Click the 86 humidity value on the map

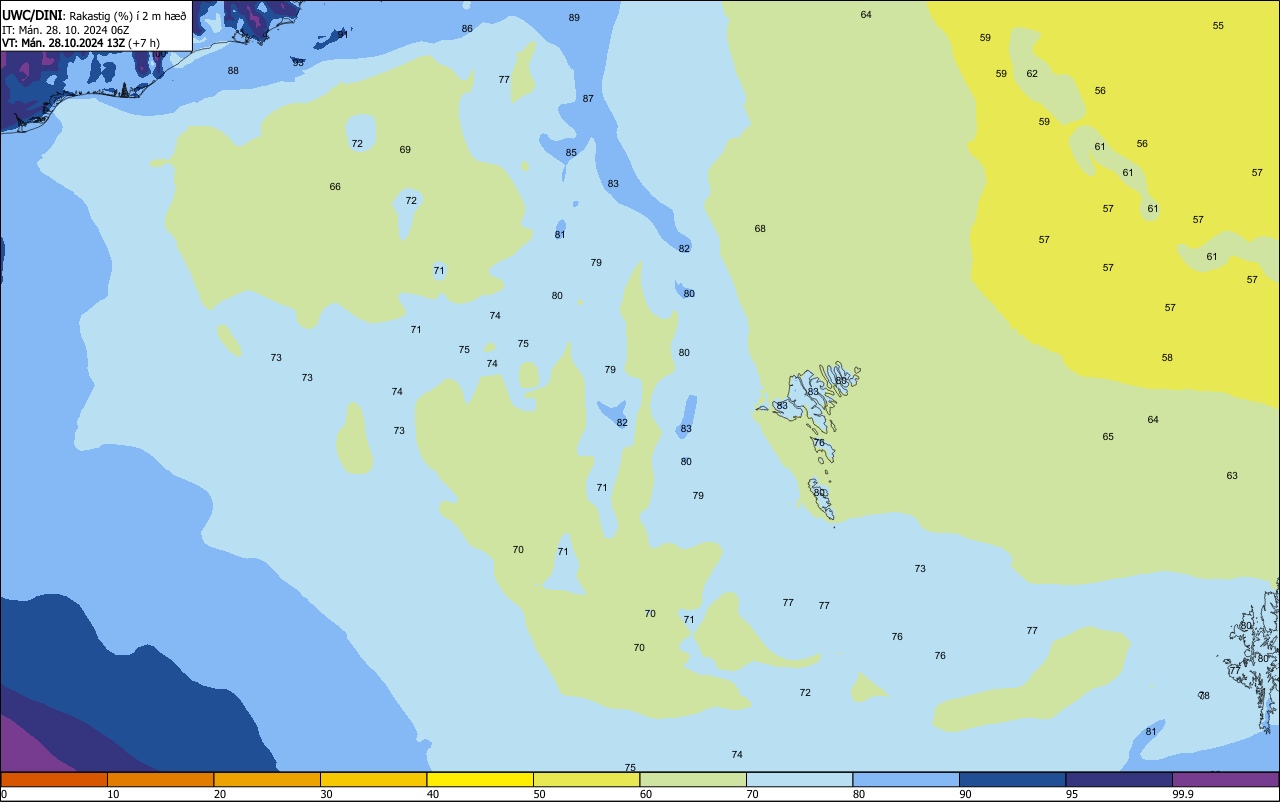(467, 29)
